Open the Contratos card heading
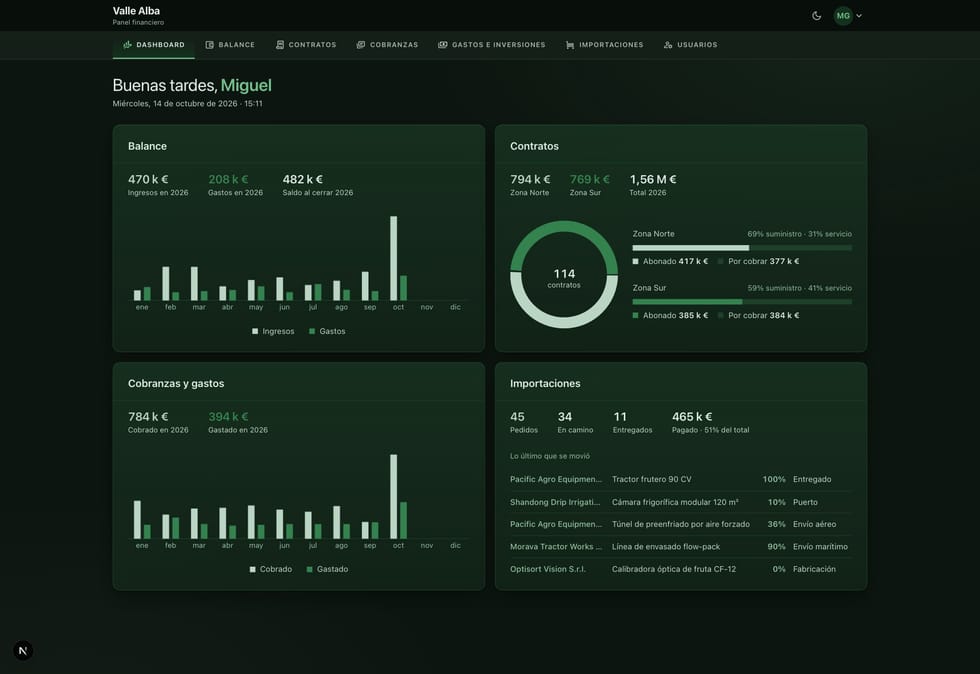The height and width of the screenshot is (674, 980). coord(534,146)
